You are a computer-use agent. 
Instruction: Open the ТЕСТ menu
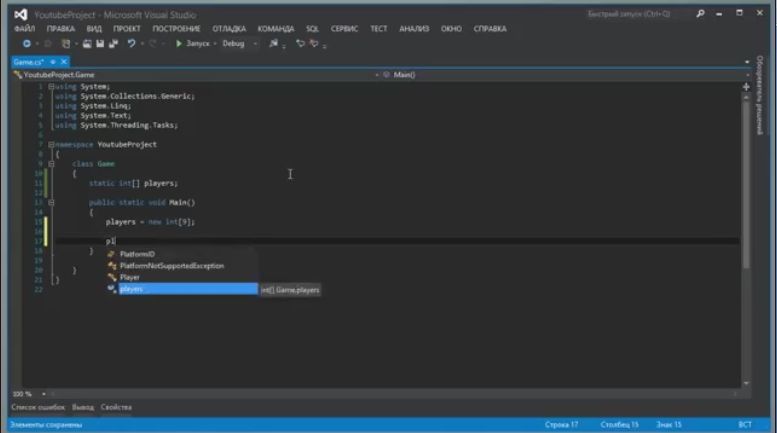[x=379, y=29]
